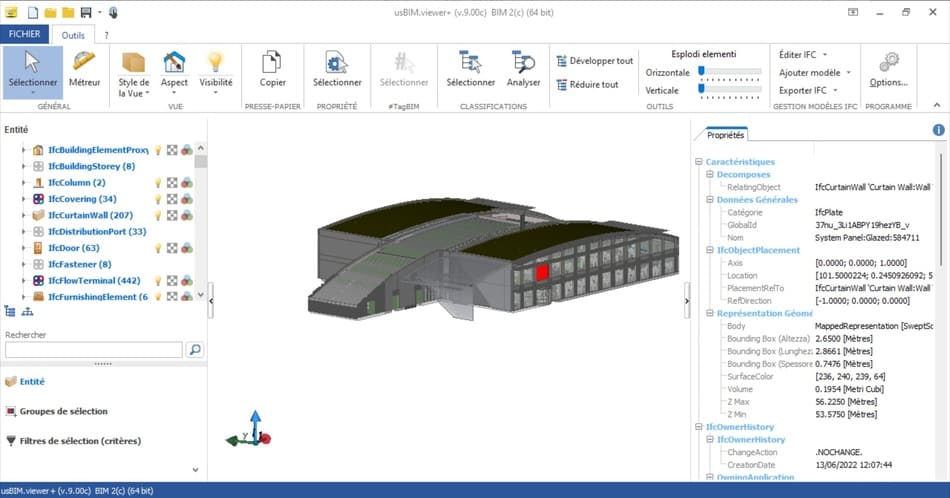This screenshot has height=498, width=950.
Task: Toggle visibility bulb for IfcCurtainWall
Action: (157, 215)
